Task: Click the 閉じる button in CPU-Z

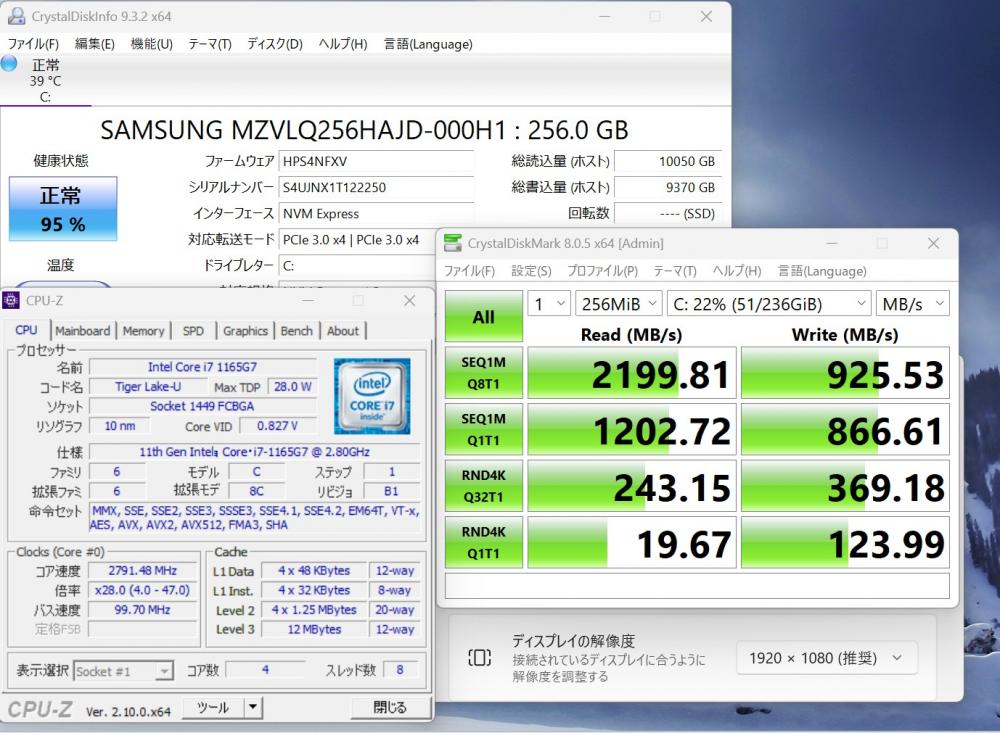Action: pyautogui.click(x=390, y=707)
